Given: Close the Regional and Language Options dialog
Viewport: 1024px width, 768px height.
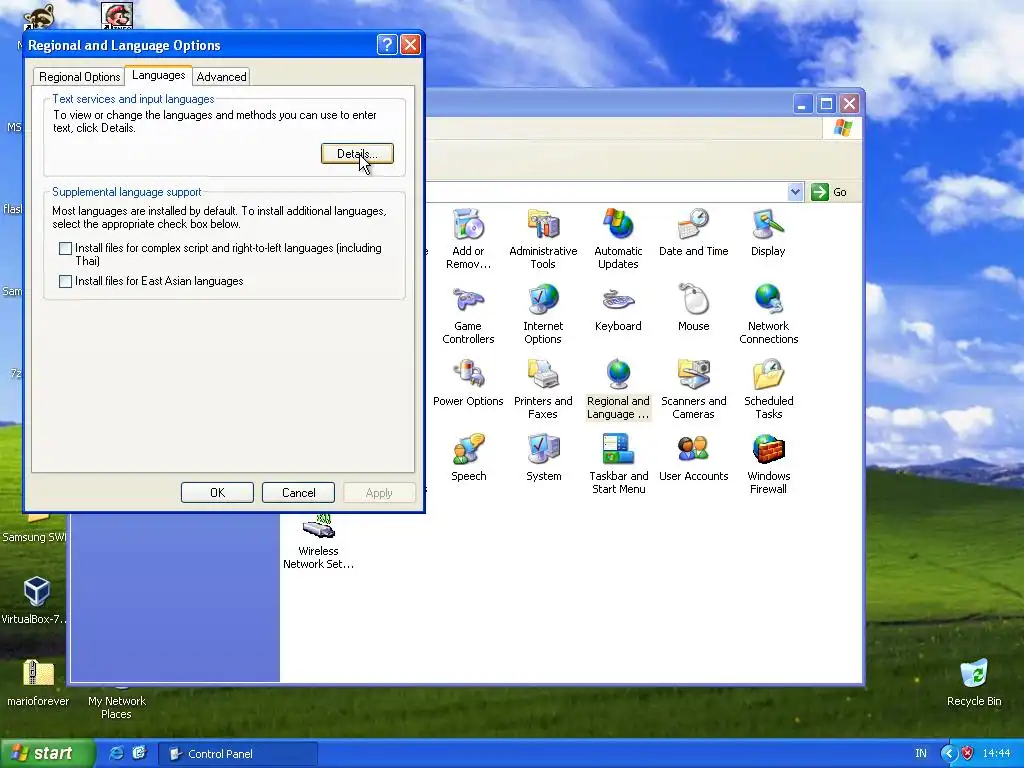Looking at the screenshot, I should pyautogui.click(x=410, y=44).
